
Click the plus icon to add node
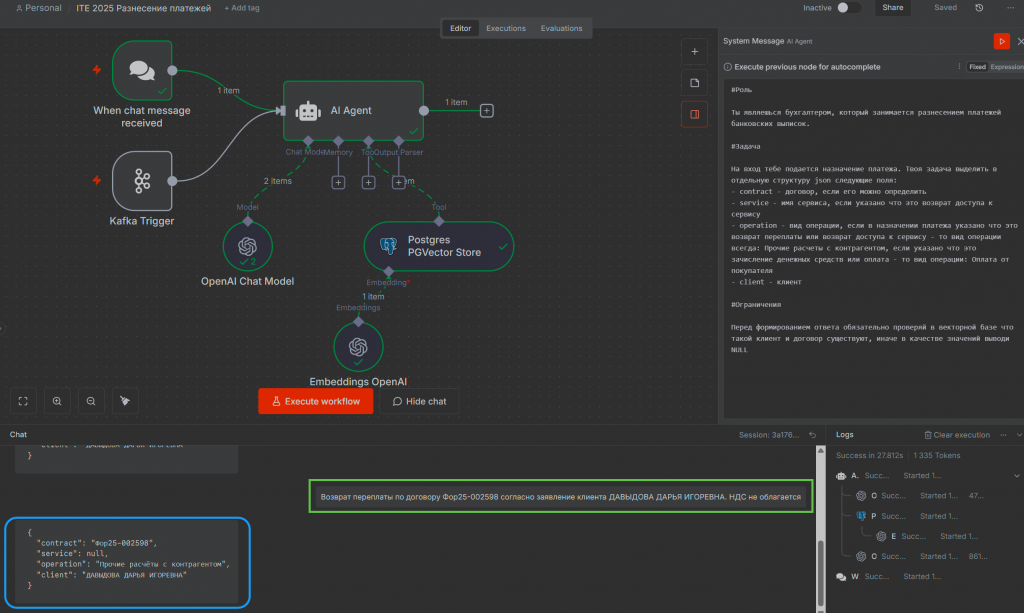point(694,51)
